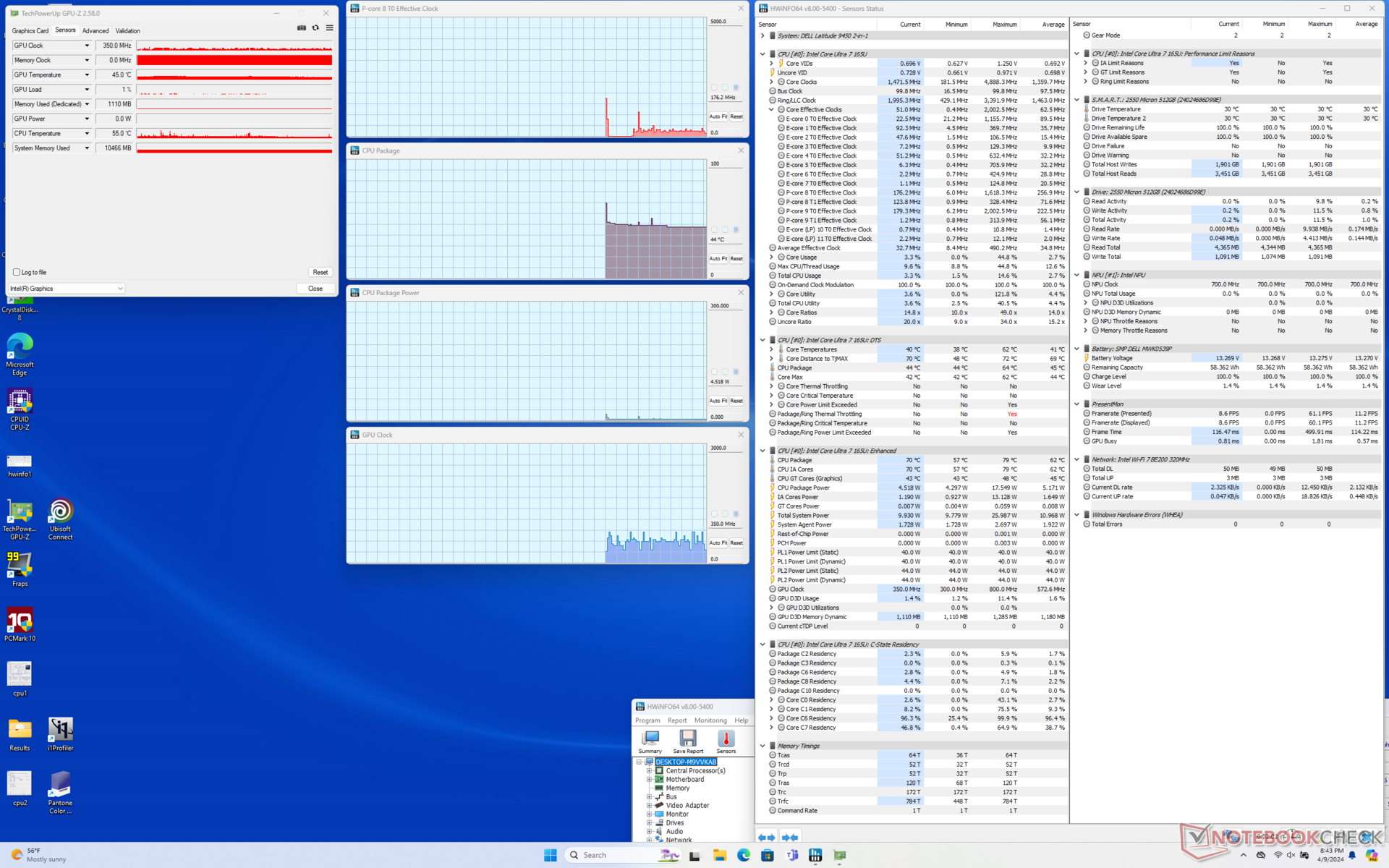This screenshot has height=868, width=1389.
Task: Open the GPU-Z hamburger menu
Action: pyautogui.click(x=329, y=28)
